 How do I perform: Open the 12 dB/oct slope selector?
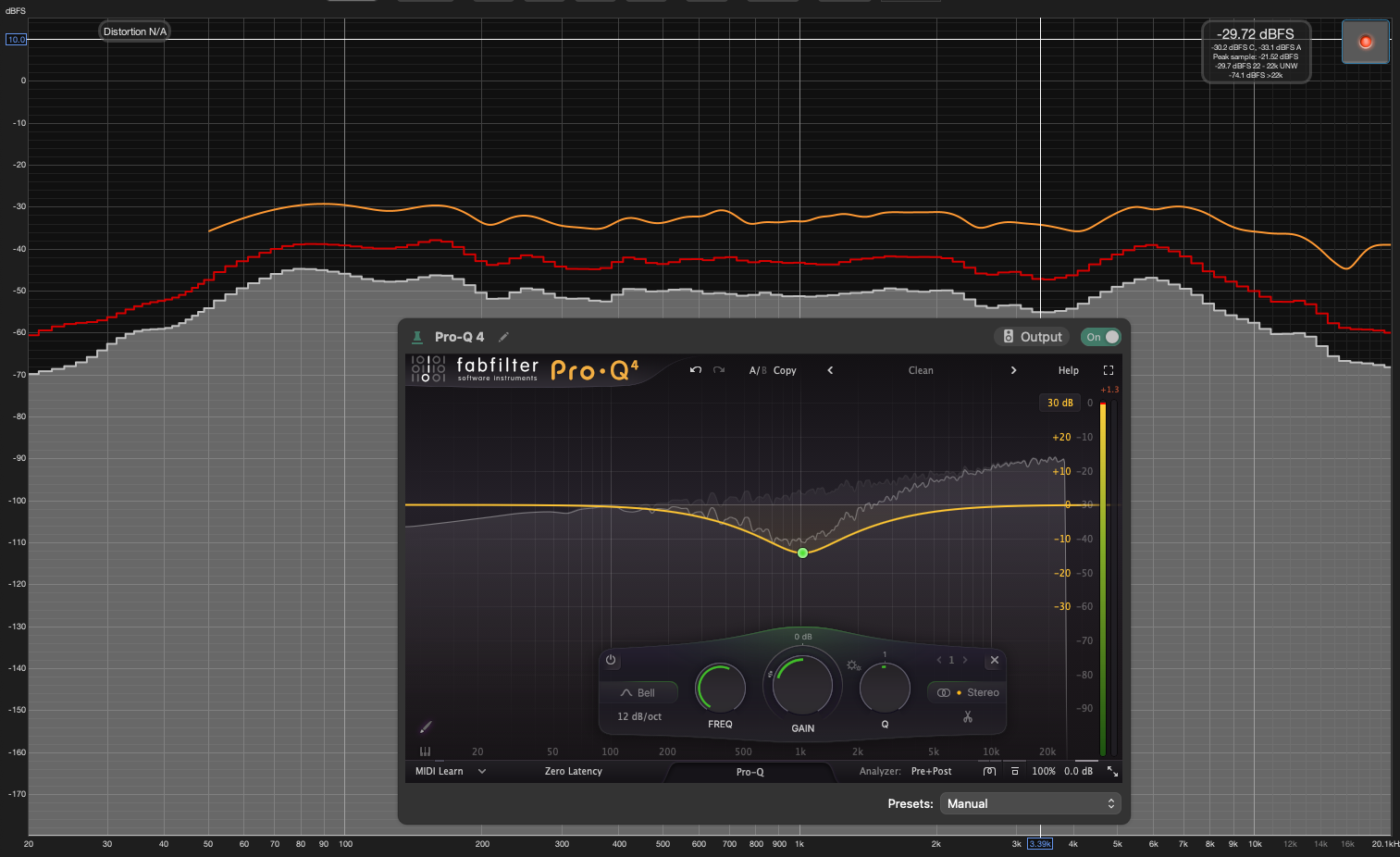639,716
